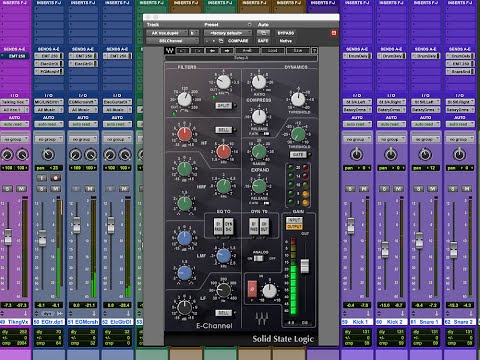Toggle the DYN TO bypass switch
The height and width of the screenshot is (360, 480).
[254, 226]
